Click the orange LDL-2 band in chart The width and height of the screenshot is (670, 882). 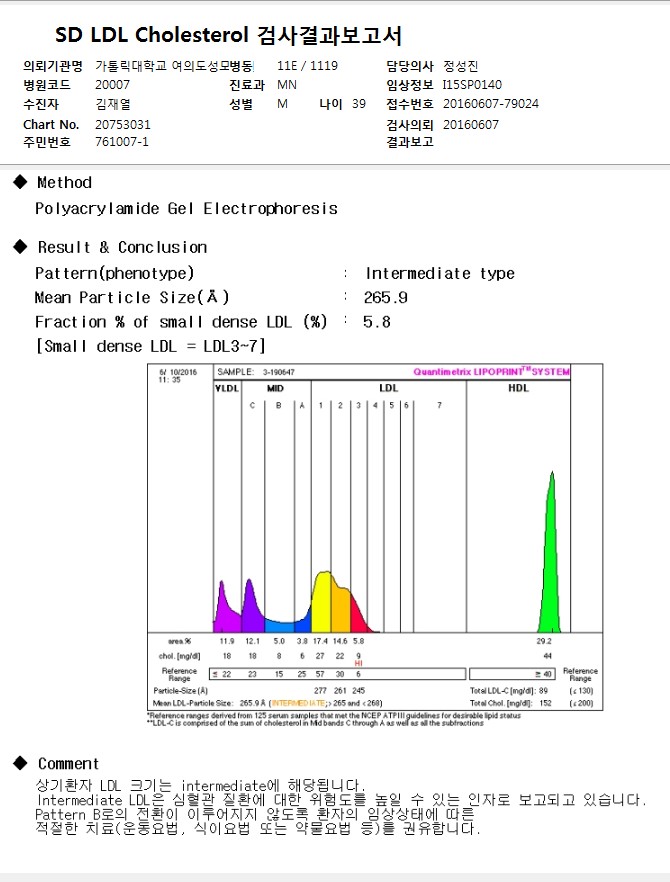pos(341,608)
